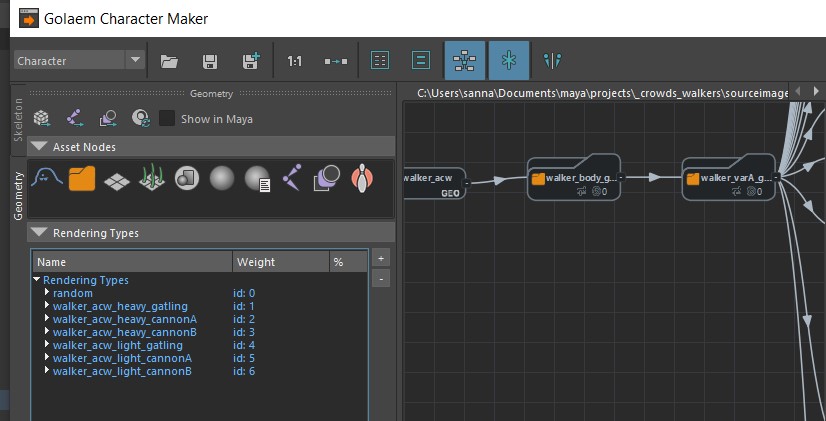Select the walker_acw_light_cannonB rendering type
826x421 pixels.
point(122,371)
